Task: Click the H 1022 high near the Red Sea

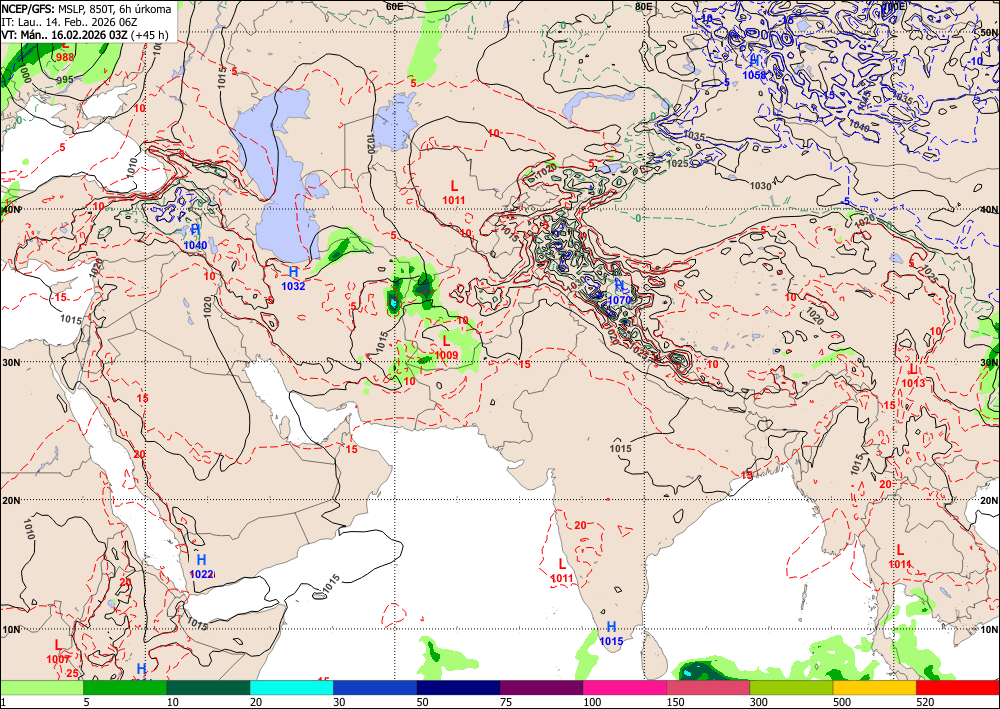Action: click(x=202, y=567)
